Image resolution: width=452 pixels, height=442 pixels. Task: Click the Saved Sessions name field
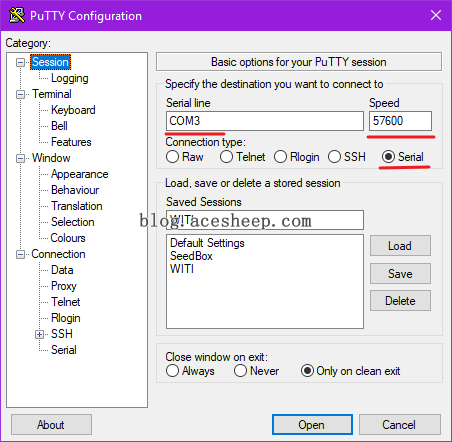tap(265, 220)
